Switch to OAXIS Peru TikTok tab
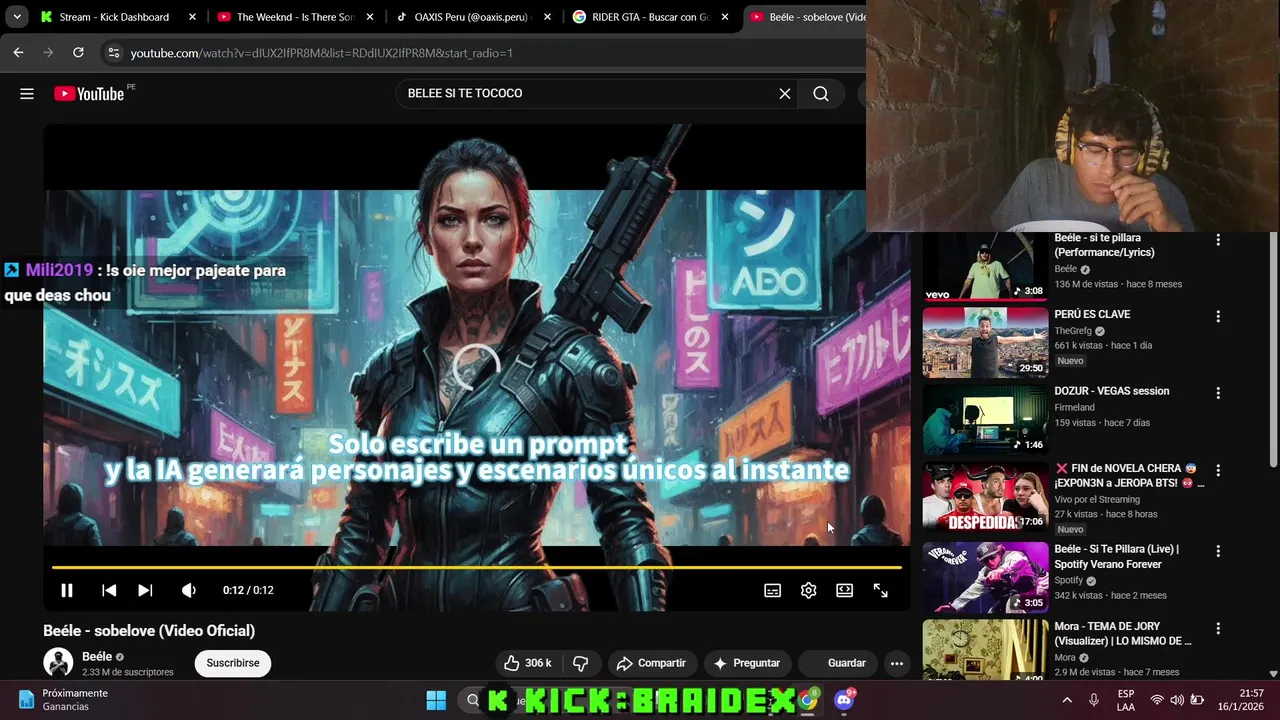 click(473, 17)
